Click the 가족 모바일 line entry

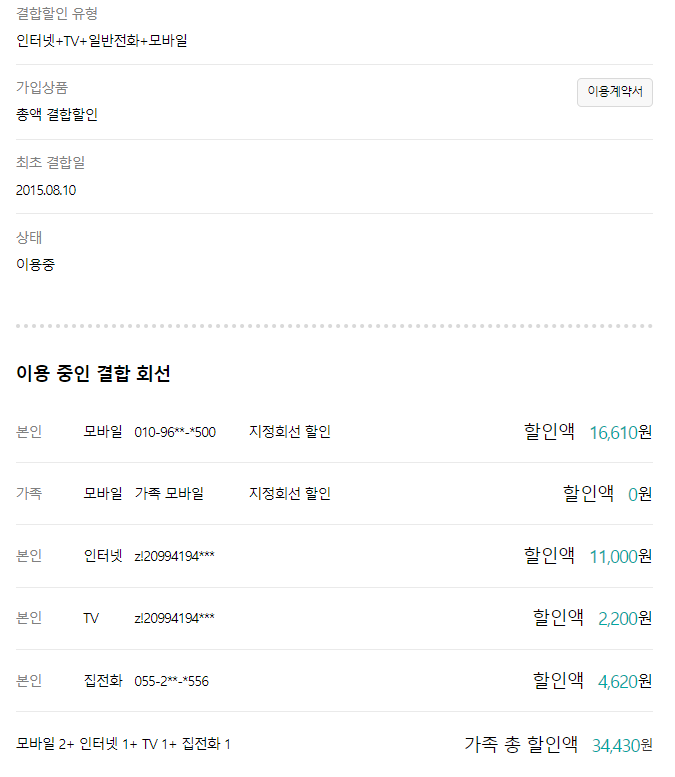tap(169, 494)
